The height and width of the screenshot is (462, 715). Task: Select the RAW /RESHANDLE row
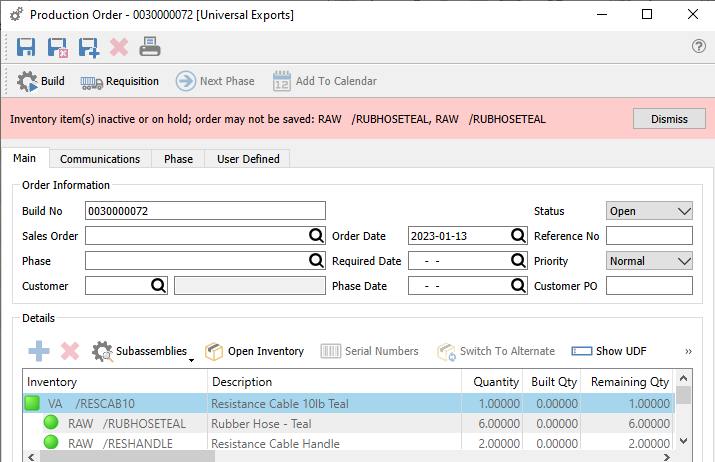click(x=348, y=443)
